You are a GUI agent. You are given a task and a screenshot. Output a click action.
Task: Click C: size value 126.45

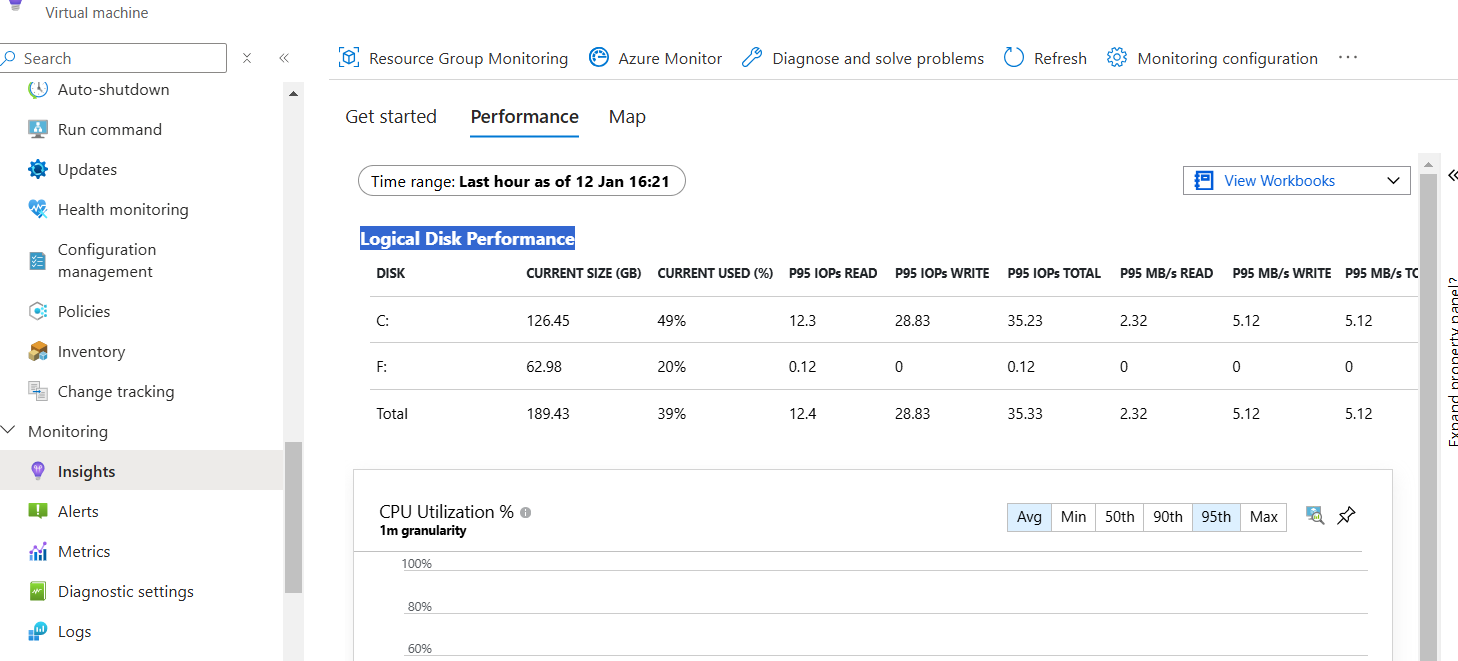coord(547,321)
